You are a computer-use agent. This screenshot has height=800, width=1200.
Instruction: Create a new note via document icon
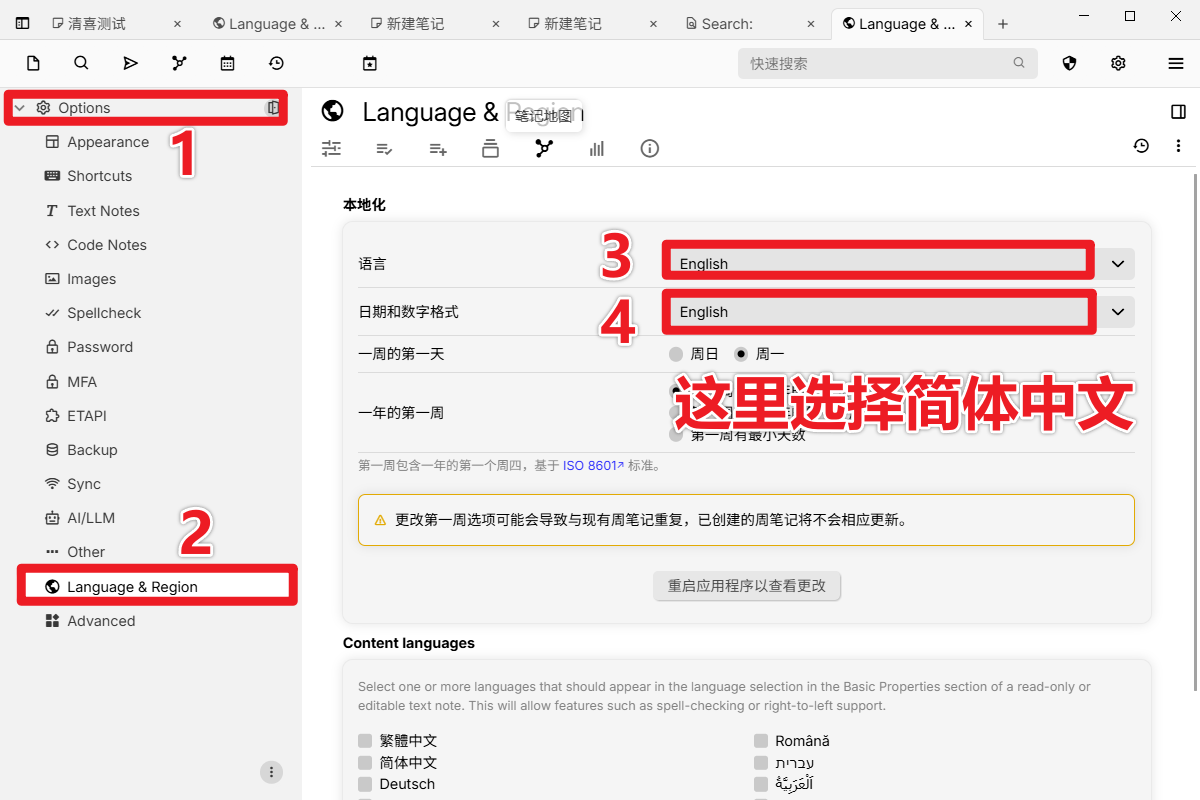pos(33,62)
